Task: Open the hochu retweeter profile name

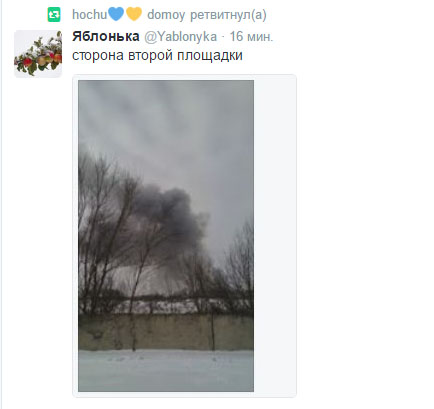Action: pos(90,14)
